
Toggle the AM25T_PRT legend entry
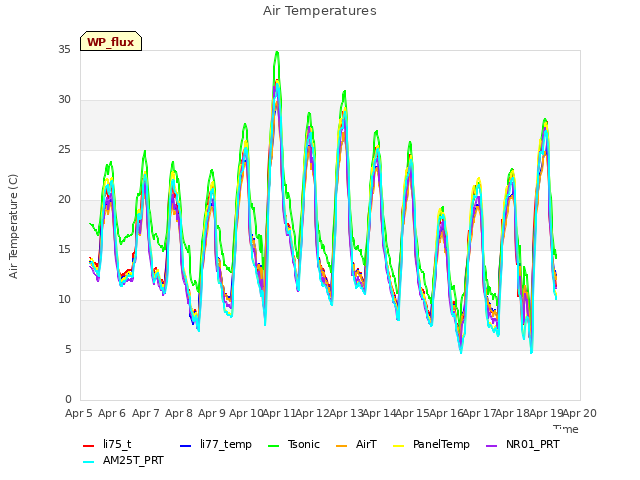point(123,461)
